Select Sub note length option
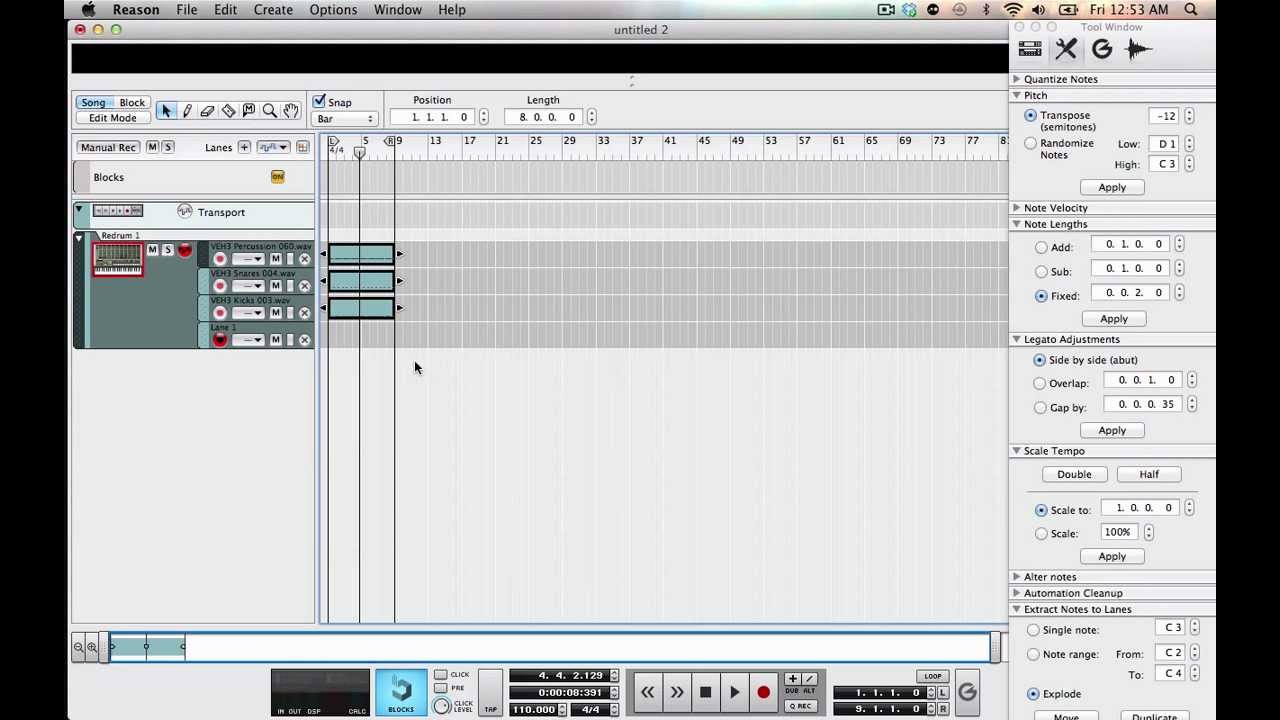This screenshot has width=1280, height=720. 1042,272
